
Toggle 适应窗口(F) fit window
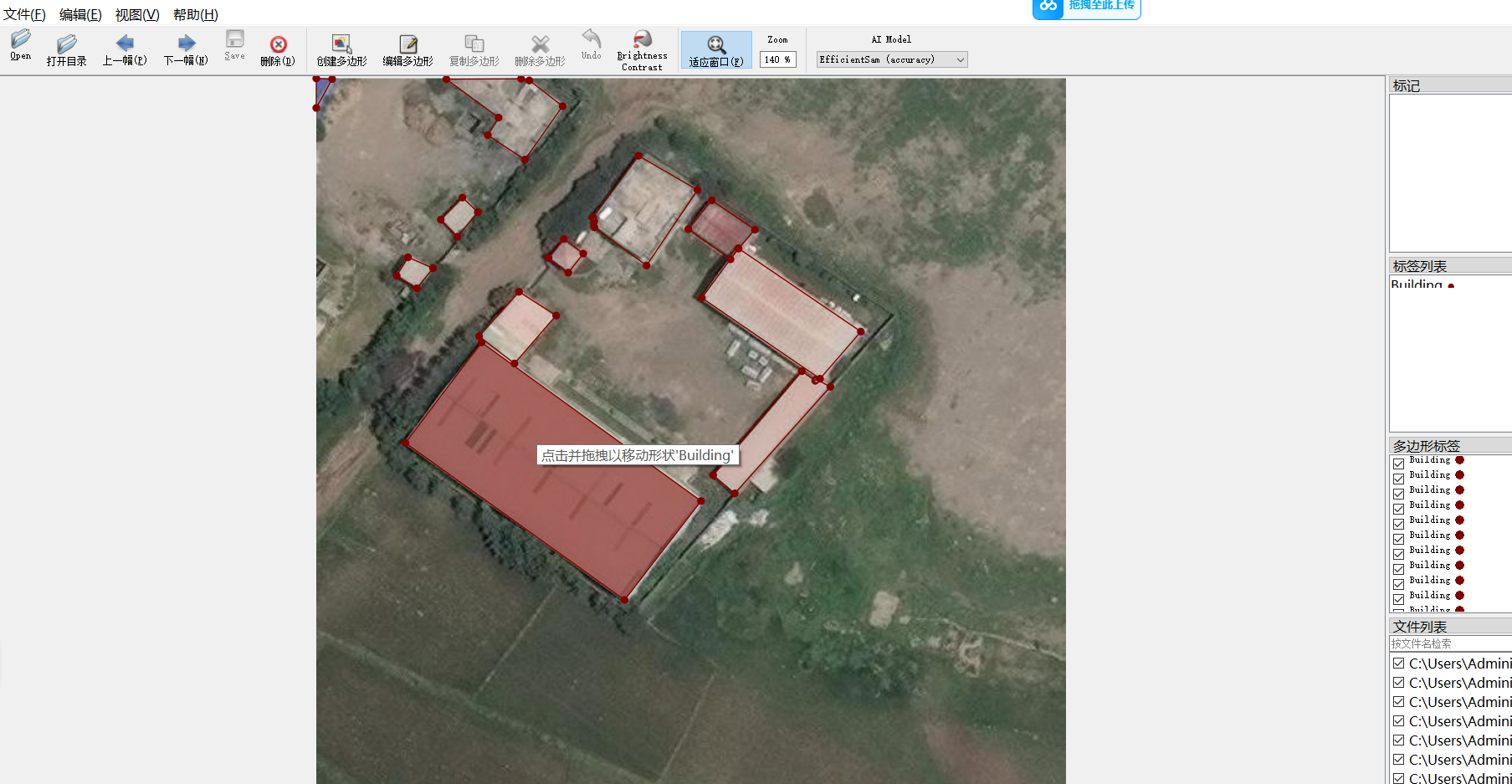pyautogui.click(x=716, y=50)
